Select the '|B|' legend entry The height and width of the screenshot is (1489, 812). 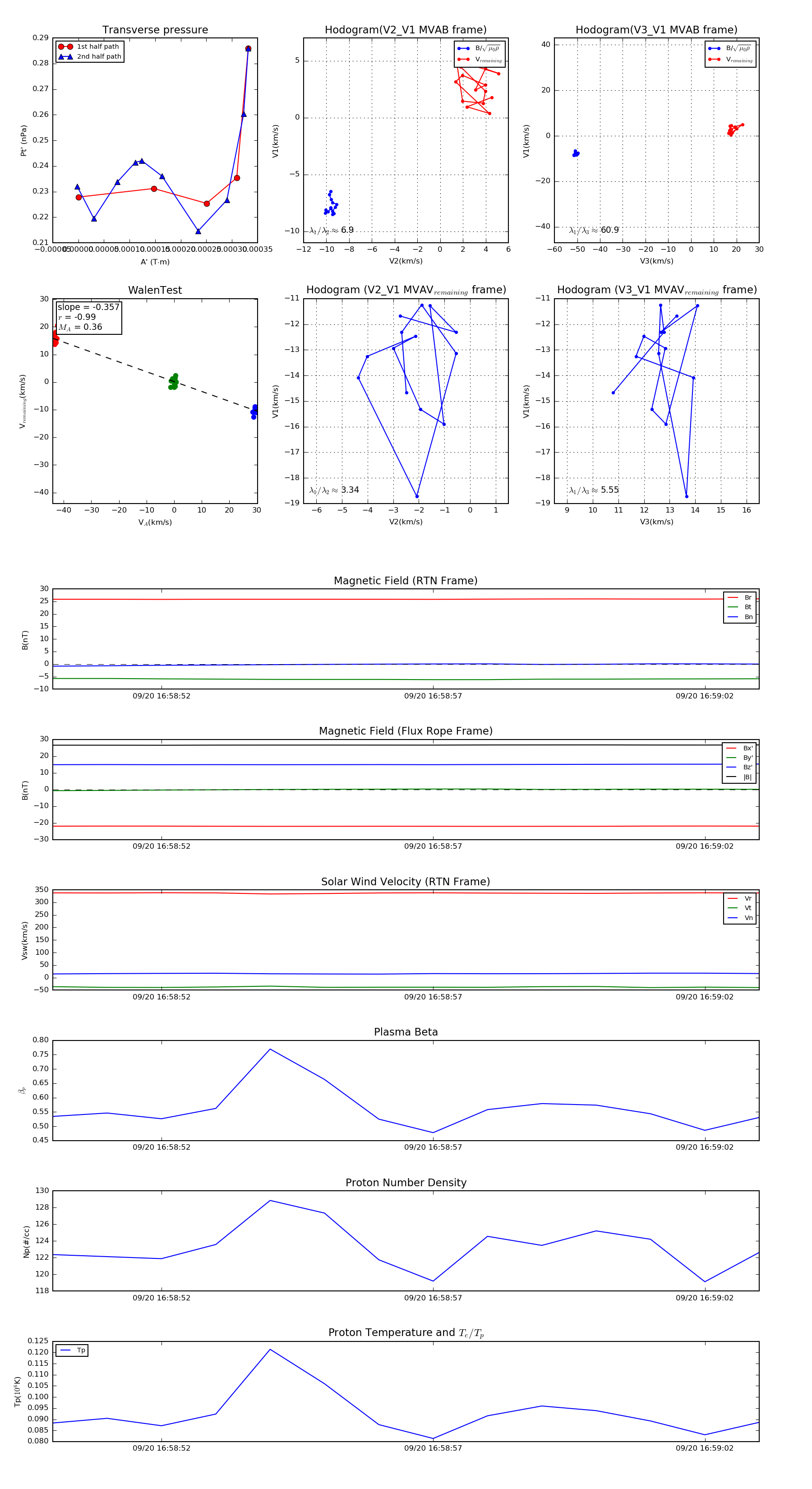pyautogui.click(x=739, y=777)
